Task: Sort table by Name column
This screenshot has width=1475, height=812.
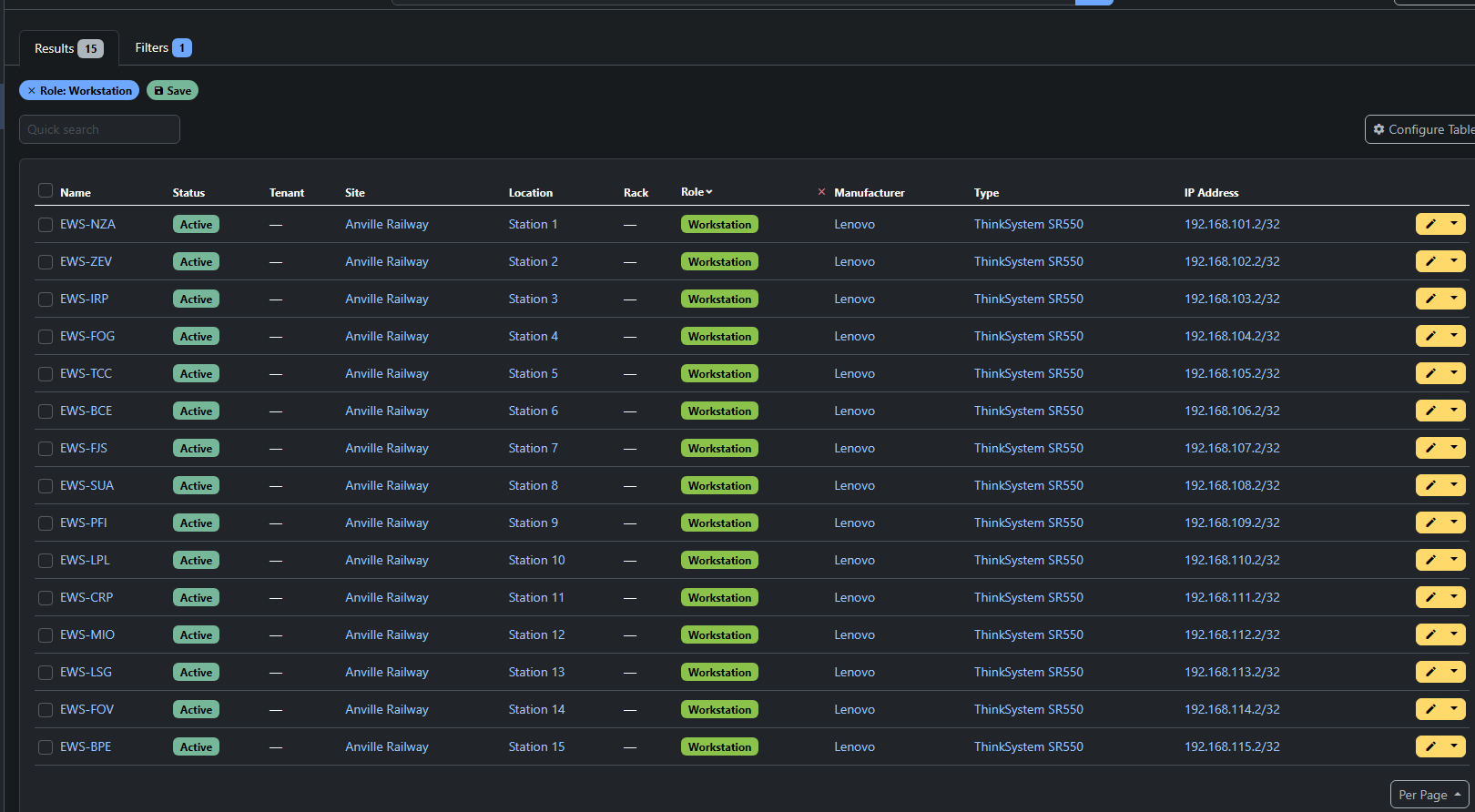Action: pos(76,193)
